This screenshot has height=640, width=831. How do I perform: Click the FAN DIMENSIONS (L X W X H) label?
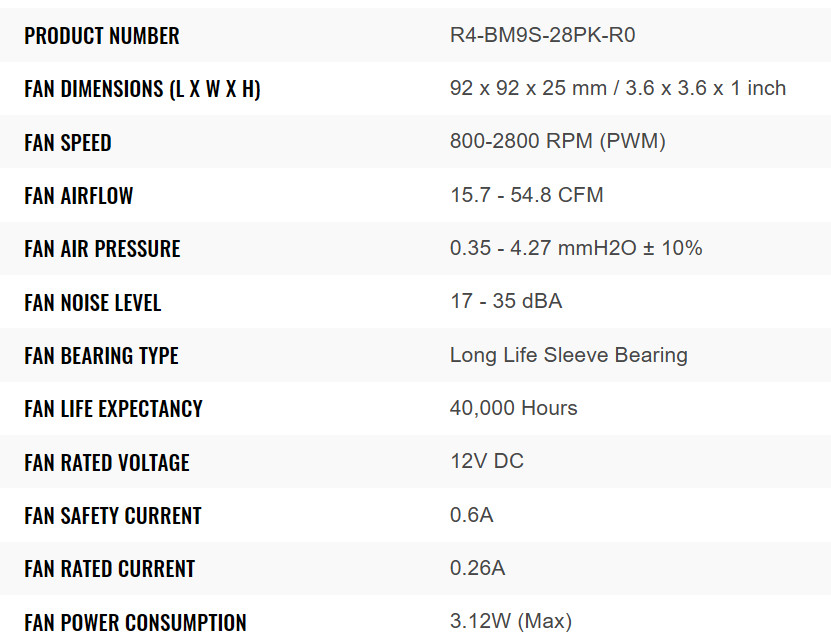point(142,89)
